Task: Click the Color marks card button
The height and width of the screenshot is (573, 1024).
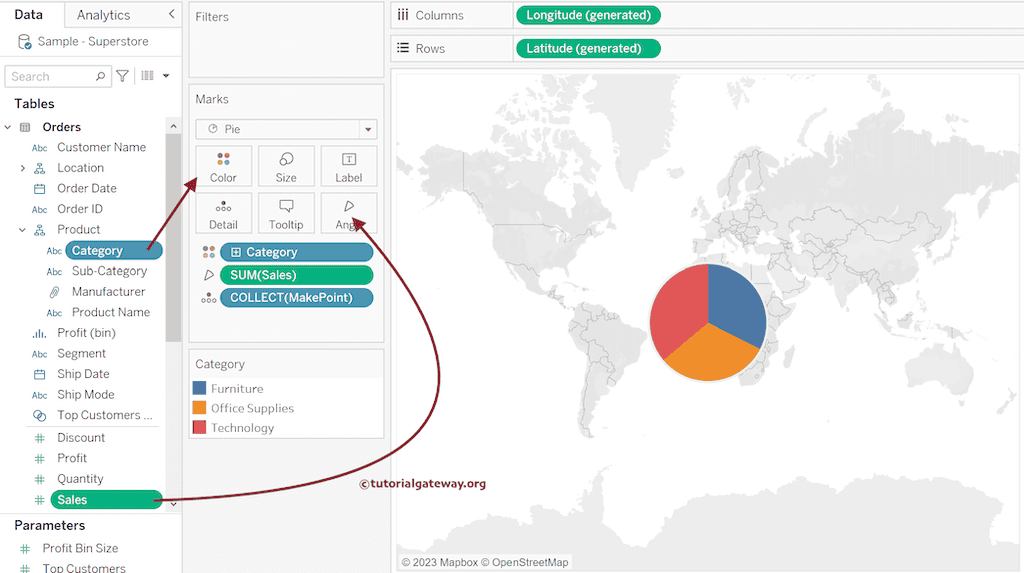Action: point(223,167)
